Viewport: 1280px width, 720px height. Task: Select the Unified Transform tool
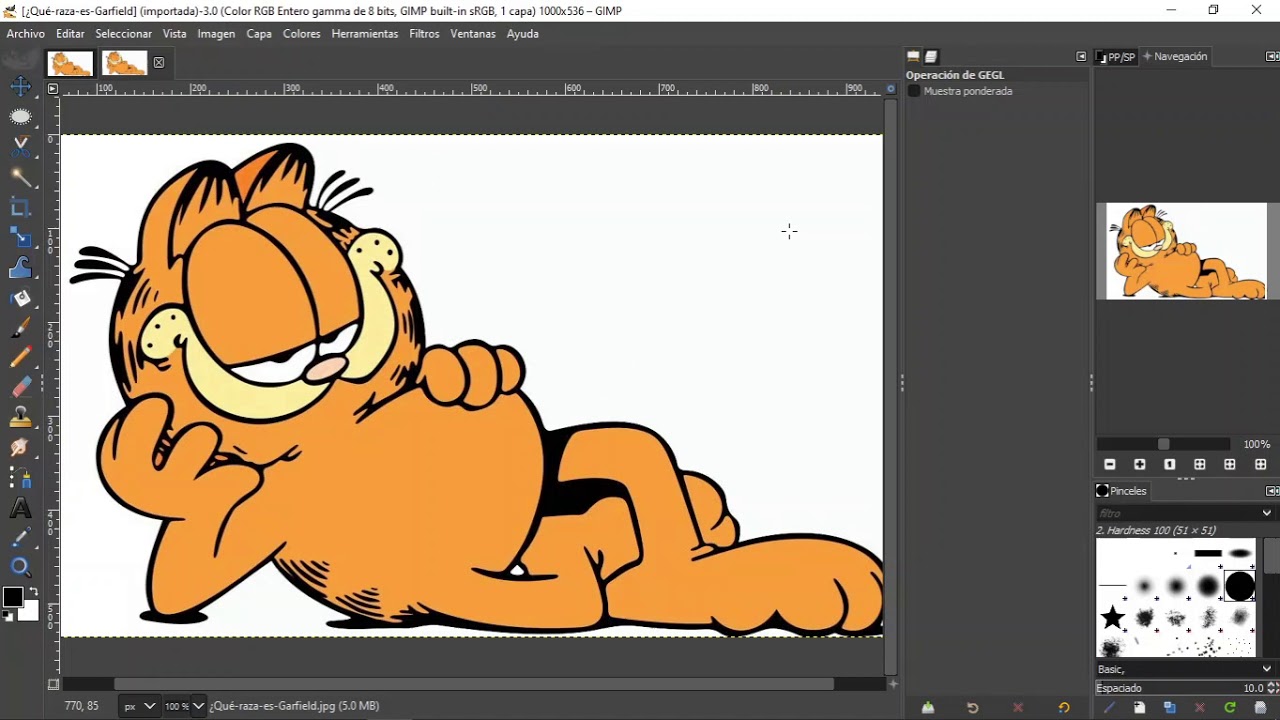[20, 237]
